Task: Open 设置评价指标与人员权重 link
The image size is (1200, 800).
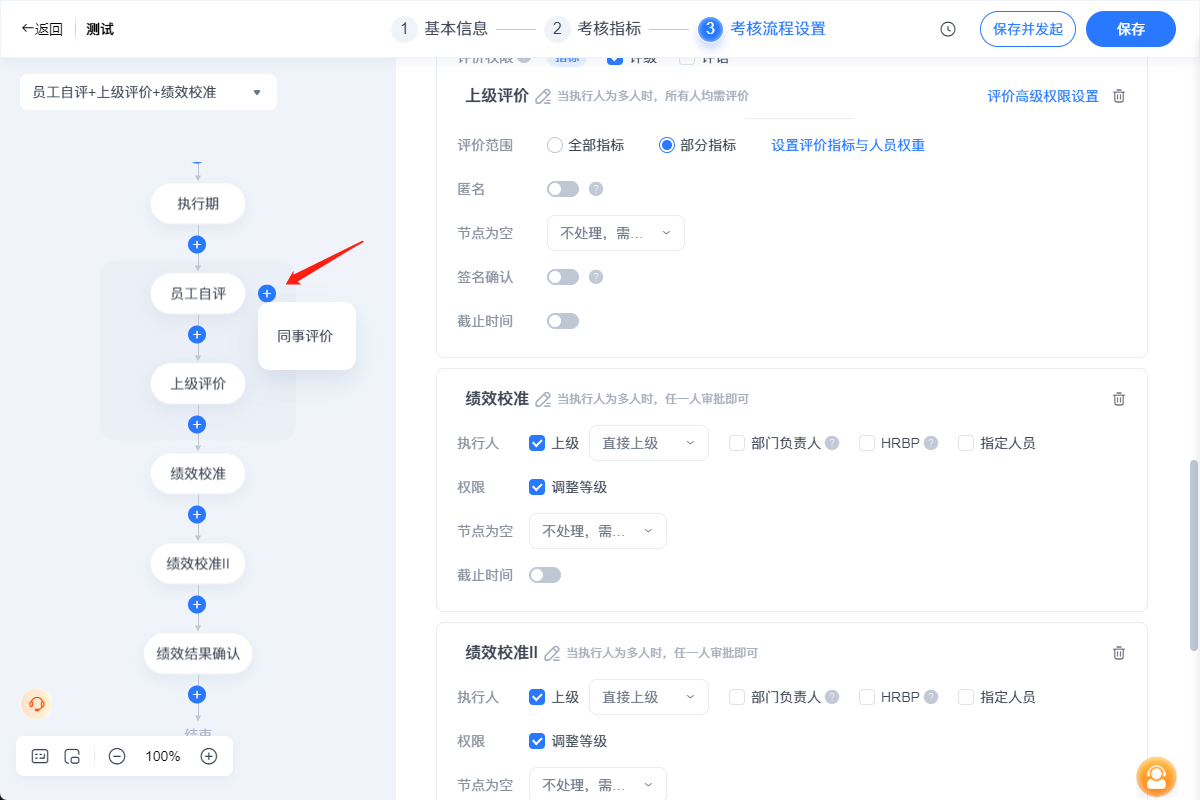Action: click(x=847, y=144)
